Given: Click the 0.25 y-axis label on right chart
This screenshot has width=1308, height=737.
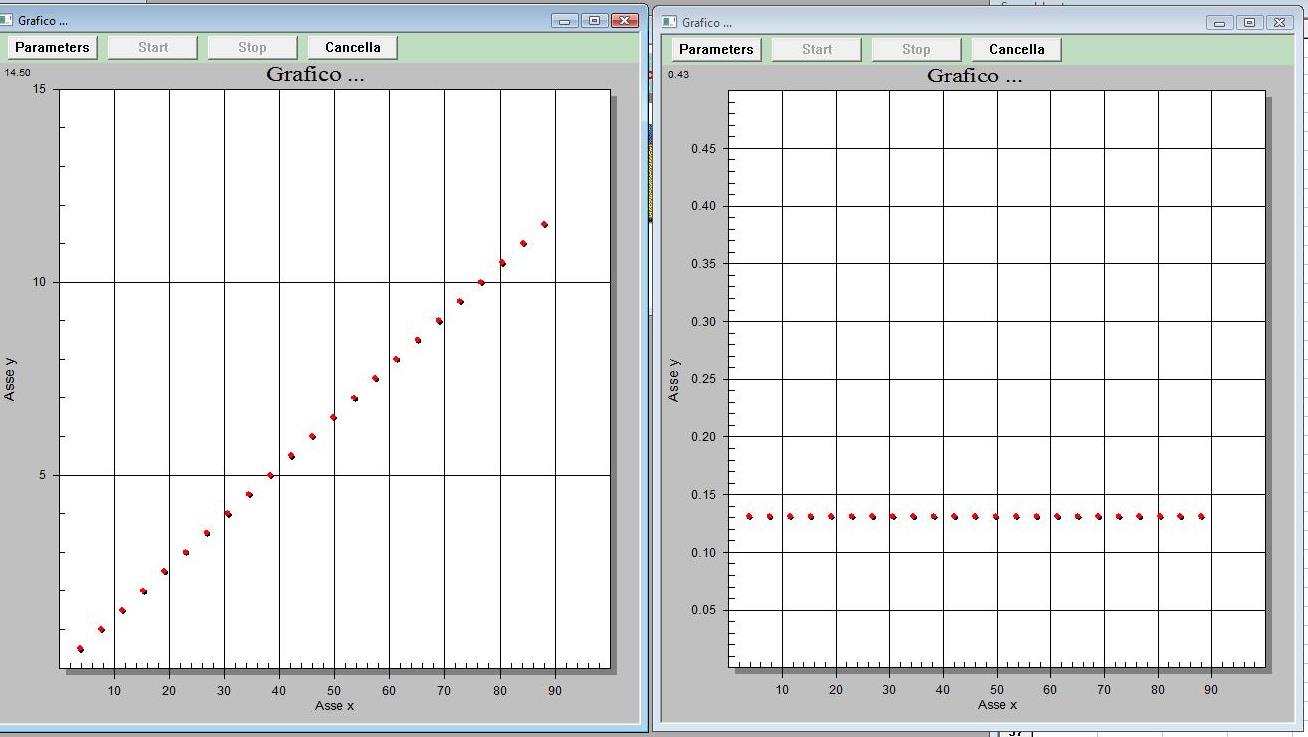Looking at the screenshot, I should pyautogui.click(x=703, y=379).
